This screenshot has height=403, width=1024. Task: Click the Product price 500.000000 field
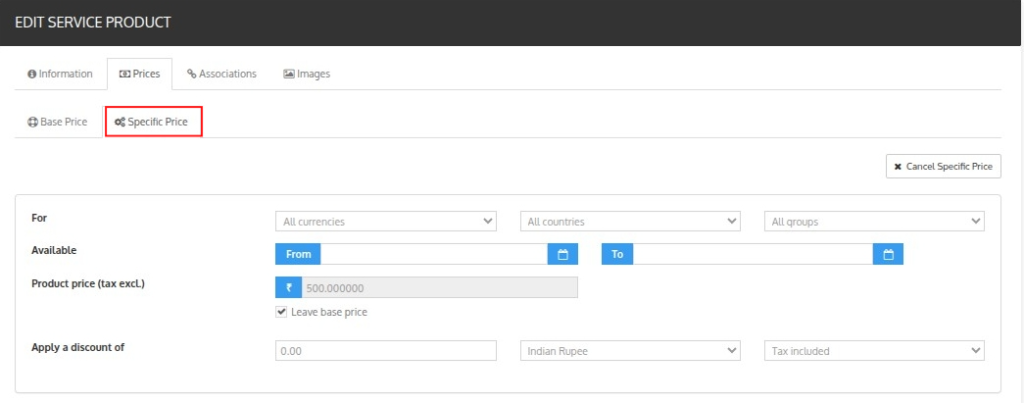click(x=440, y=287)
